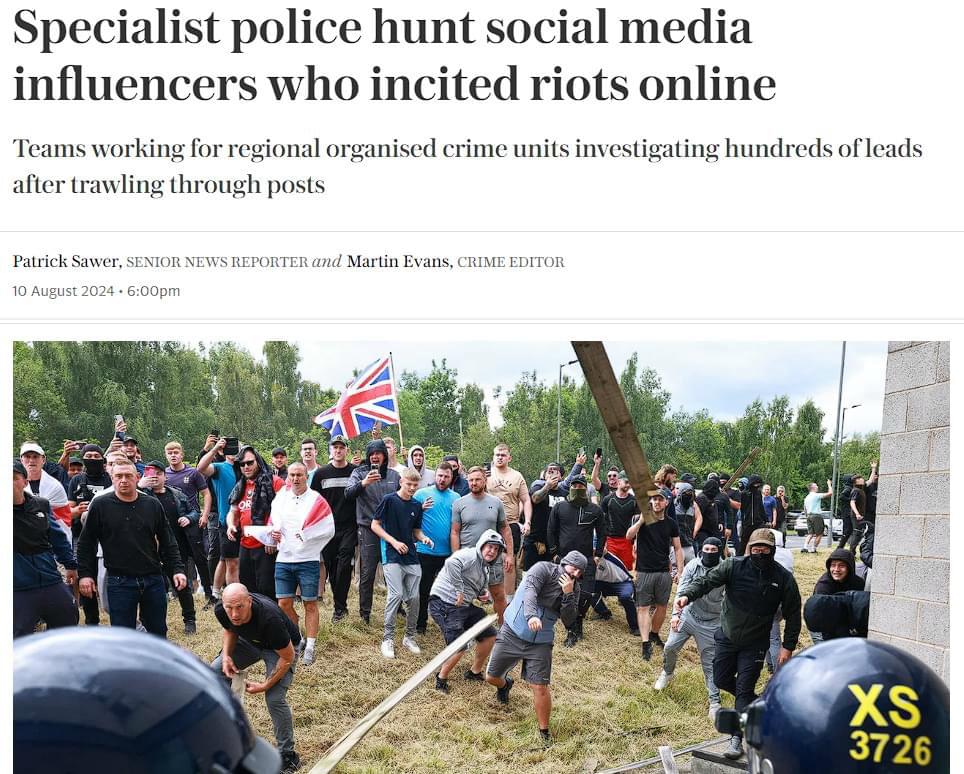Screen dimensions: 964x774
Task: Click the word Specialist in the headline
Action: tap(116, 28)
